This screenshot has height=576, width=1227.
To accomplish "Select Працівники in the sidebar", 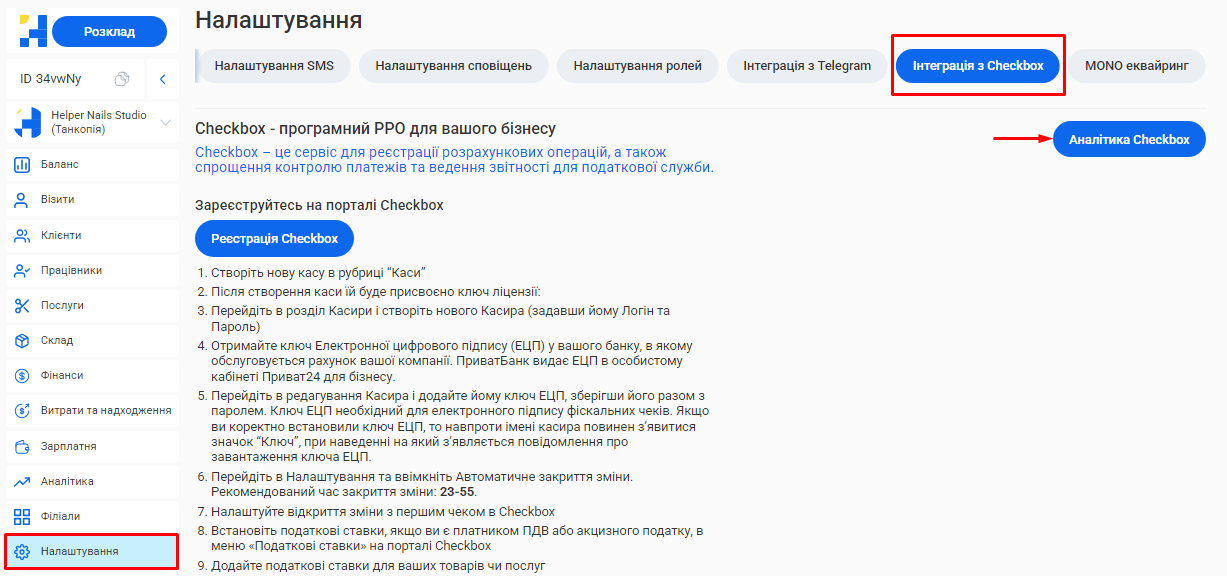I will click(71, 270).
